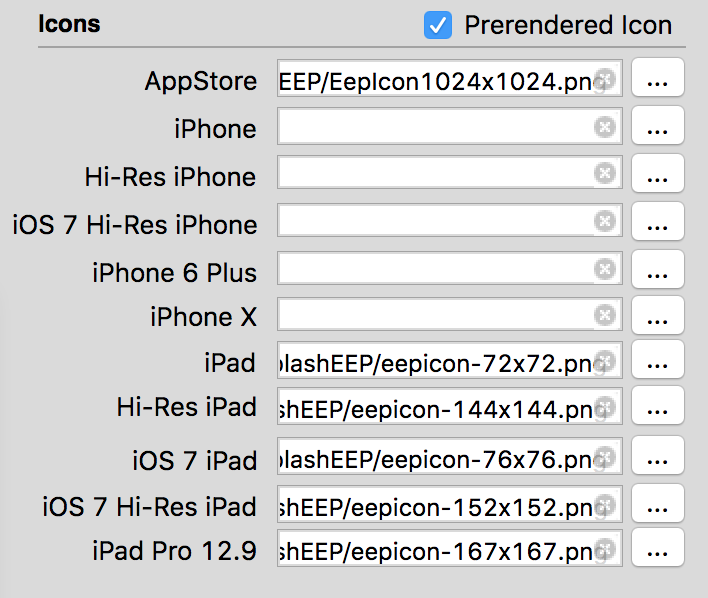Click the eepicon-152x152.png path field
This screenshot has width=708, height=598.
pos(435,505)
